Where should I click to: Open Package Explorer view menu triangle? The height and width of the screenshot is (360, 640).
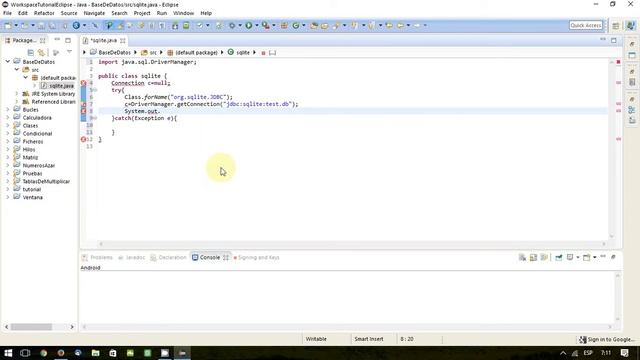coord(69,52)
